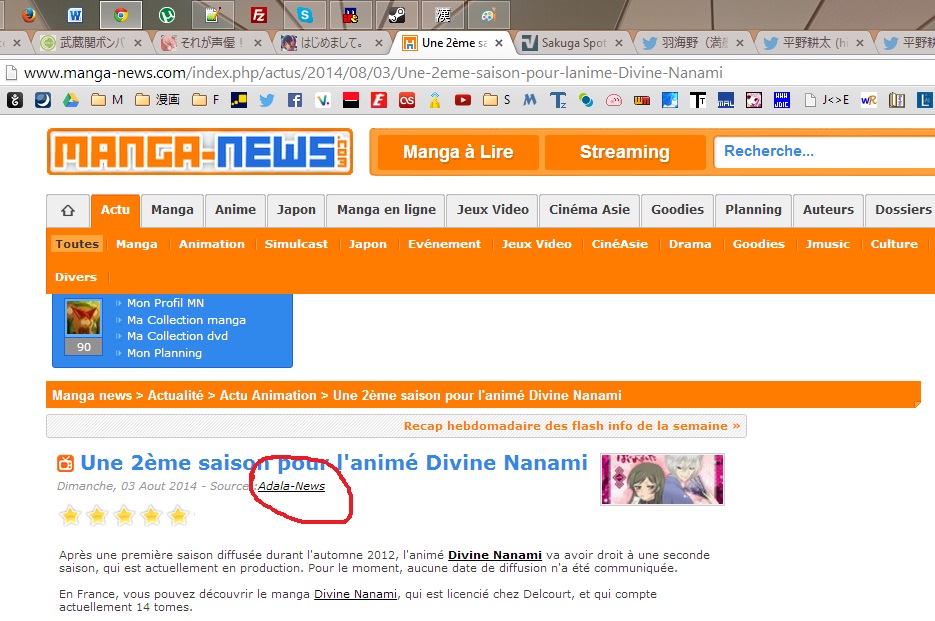The width and height of the screenshot is (935, 621).
Task: Go to the site home via house icon
Action: (x=68, y=211)
